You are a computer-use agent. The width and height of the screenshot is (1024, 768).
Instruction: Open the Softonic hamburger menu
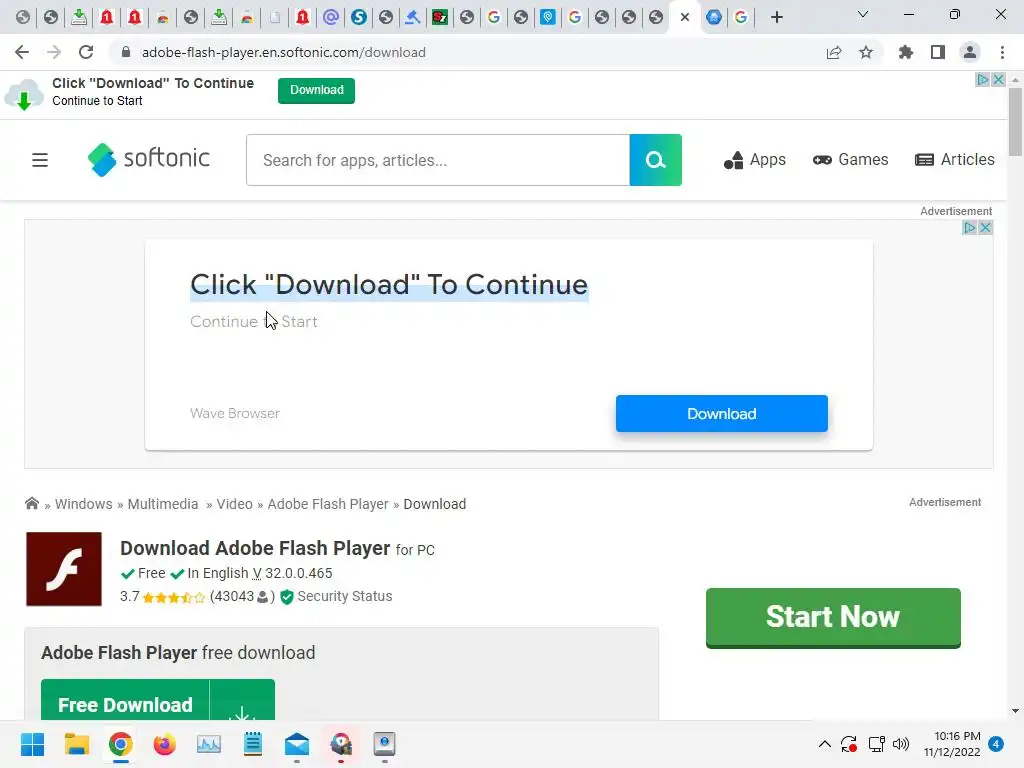pos(40,160)
